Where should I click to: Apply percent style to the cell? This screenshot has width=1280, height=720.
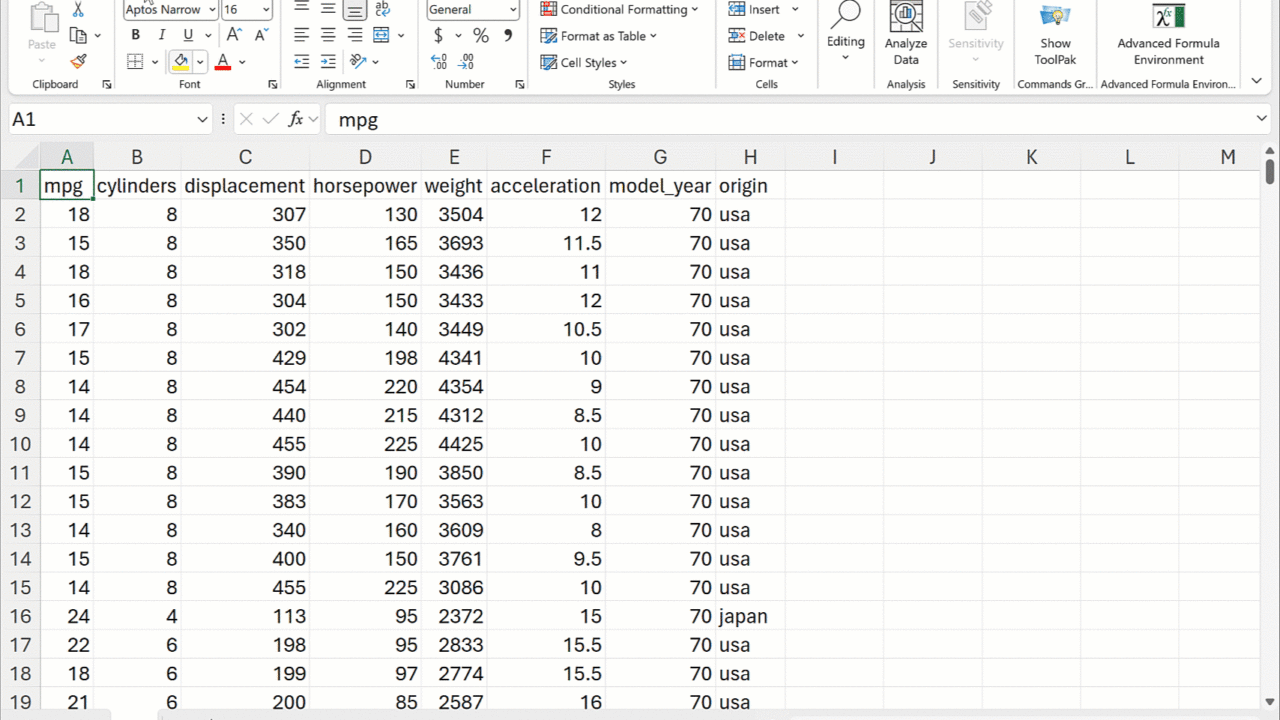481,36
